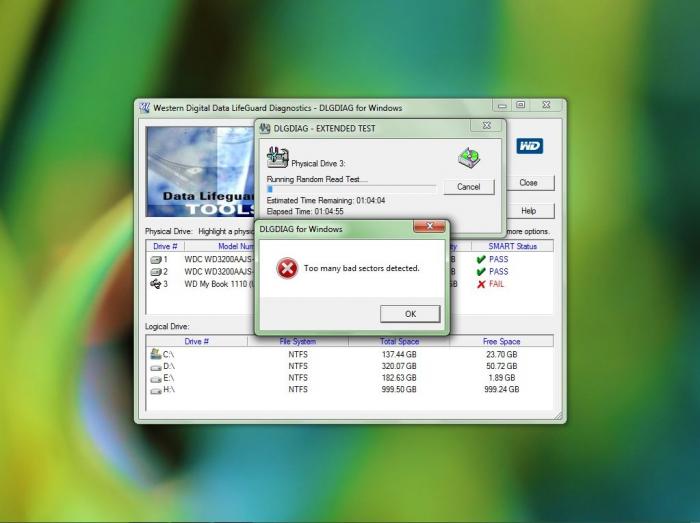Click the WD logo icon
The image size is (700, 523).
click(x=529, y=146)
